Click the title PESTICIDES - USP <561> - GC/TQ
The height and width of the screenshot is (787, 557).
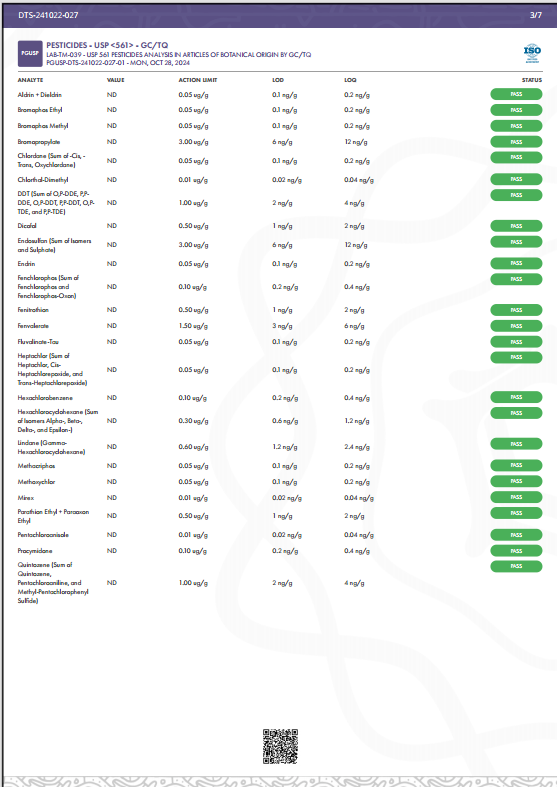[107, 45]
